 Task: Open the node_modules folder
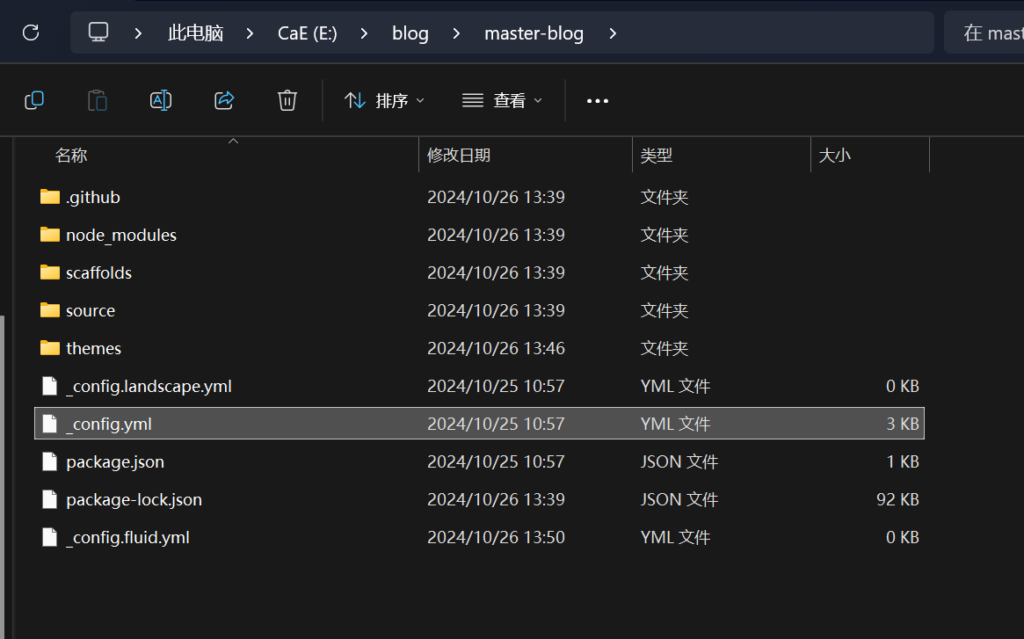(x=121, y=235)
